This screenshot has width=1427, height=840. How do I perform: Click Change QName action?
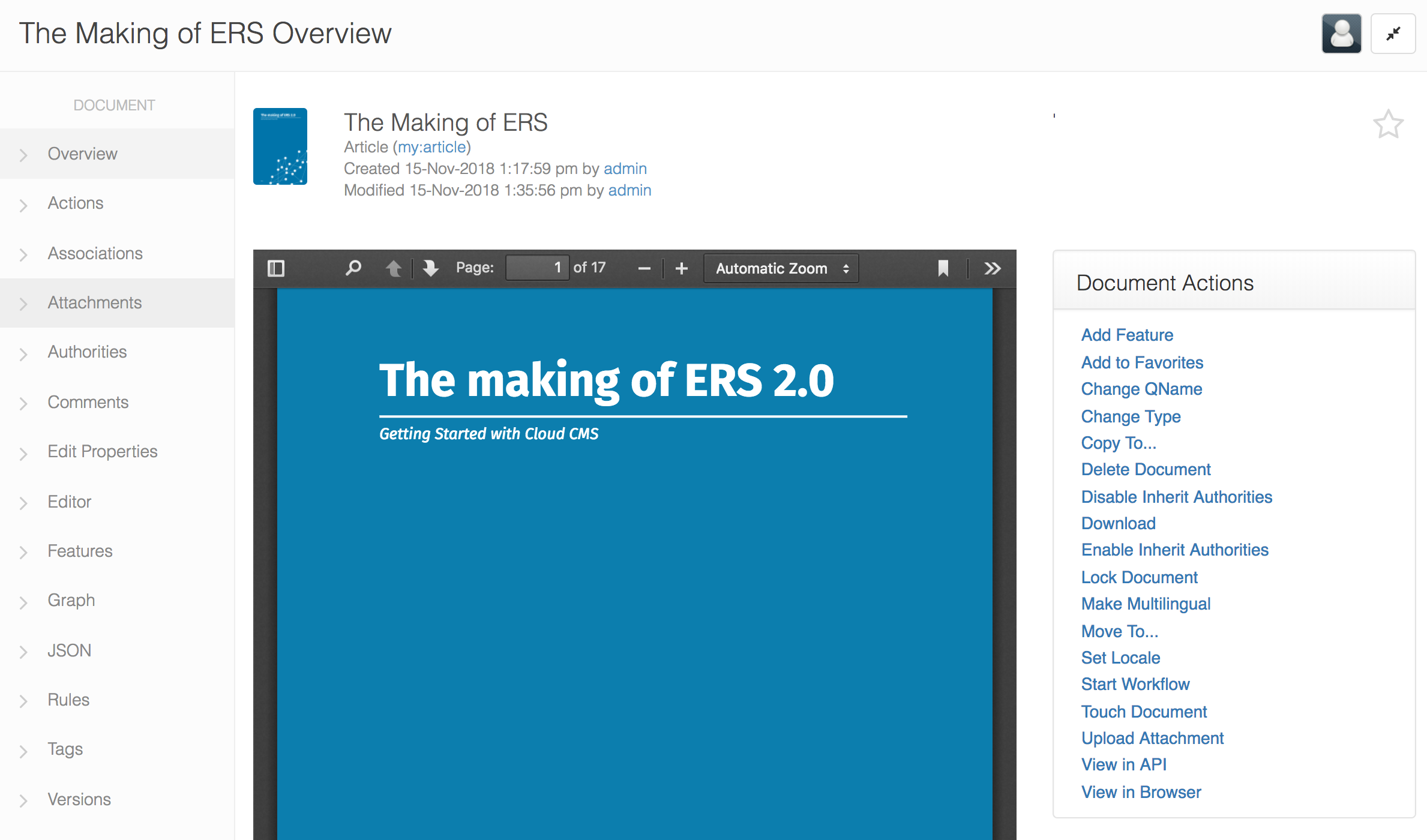click(x=1141, y=389)
